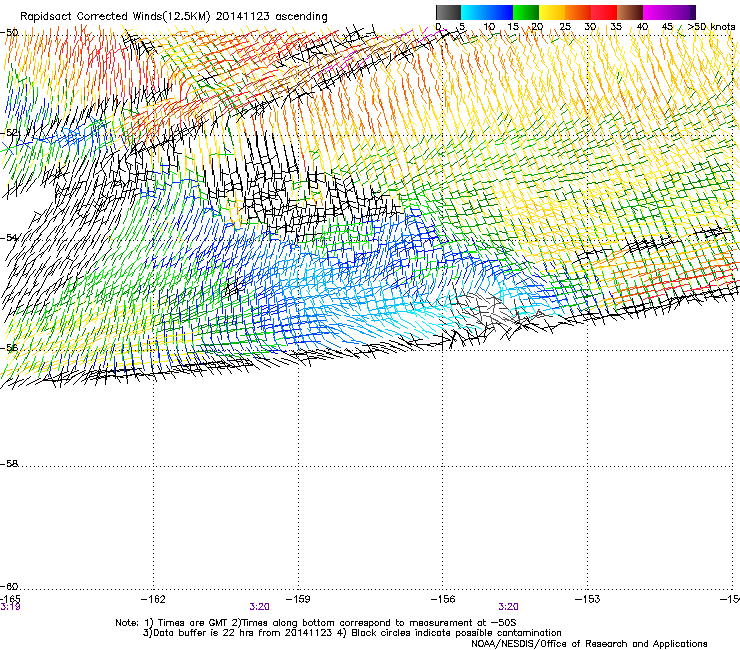The width and height of the screenshot is (740, 650).
Task: Click the purple 3:20 time near -159
Action: click(x=260, y=607)
